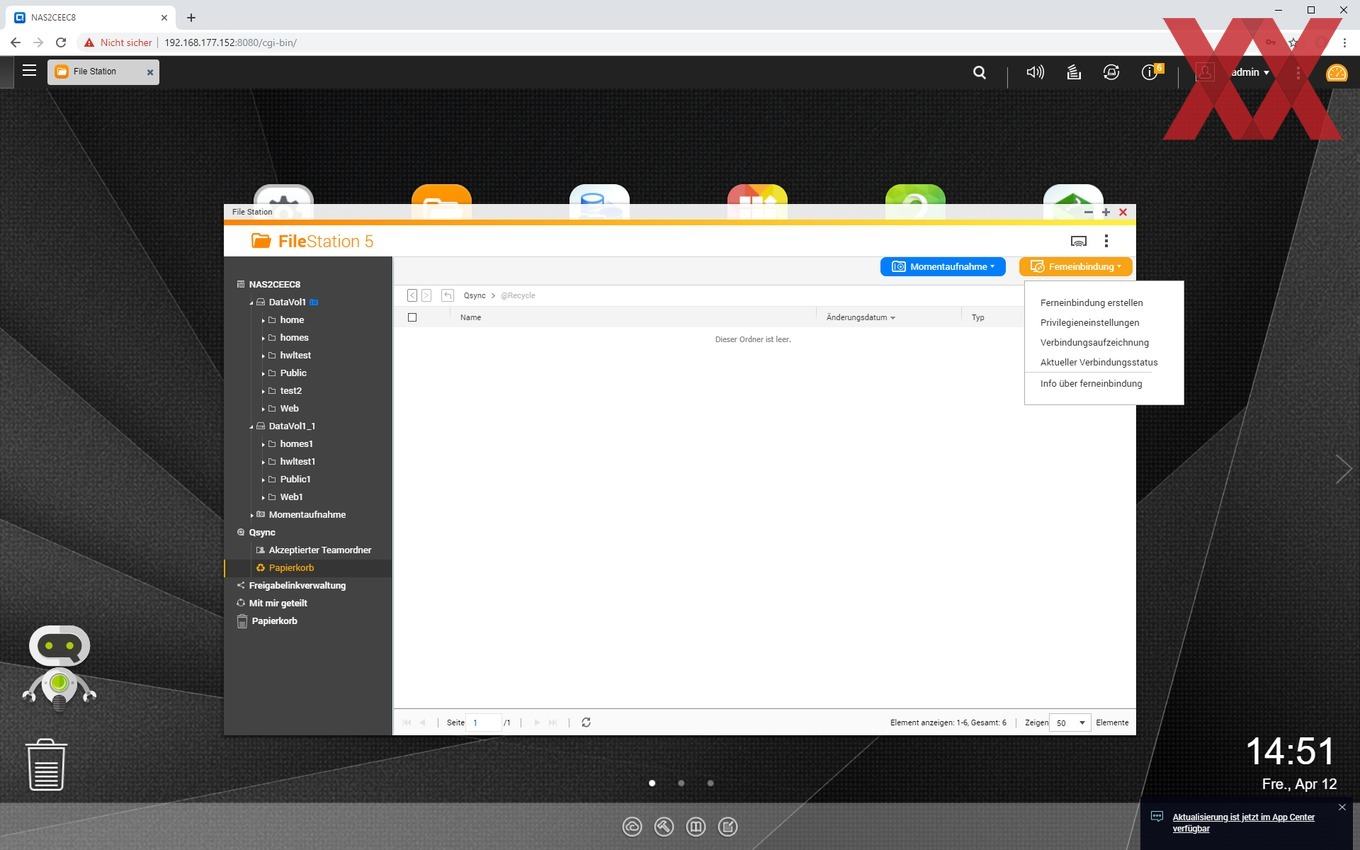Switch to the second desktop page dot
The image size is (1360, 850).
pos(681,783)
